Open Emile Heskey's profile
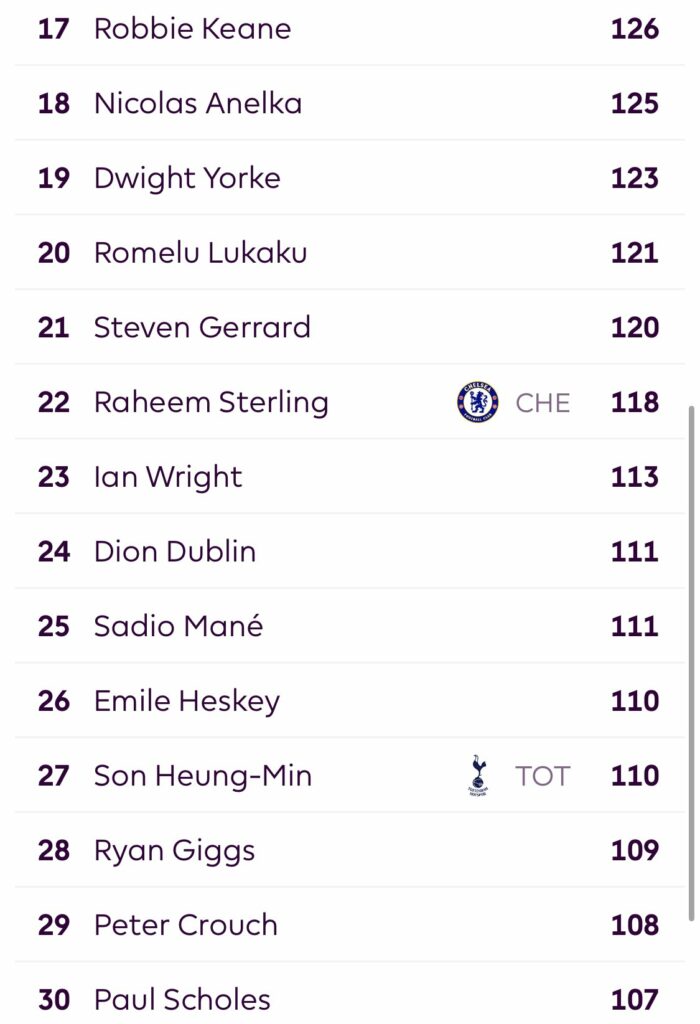The width and height of the screenshot is (700, 1024). click(x=186, y=701)
